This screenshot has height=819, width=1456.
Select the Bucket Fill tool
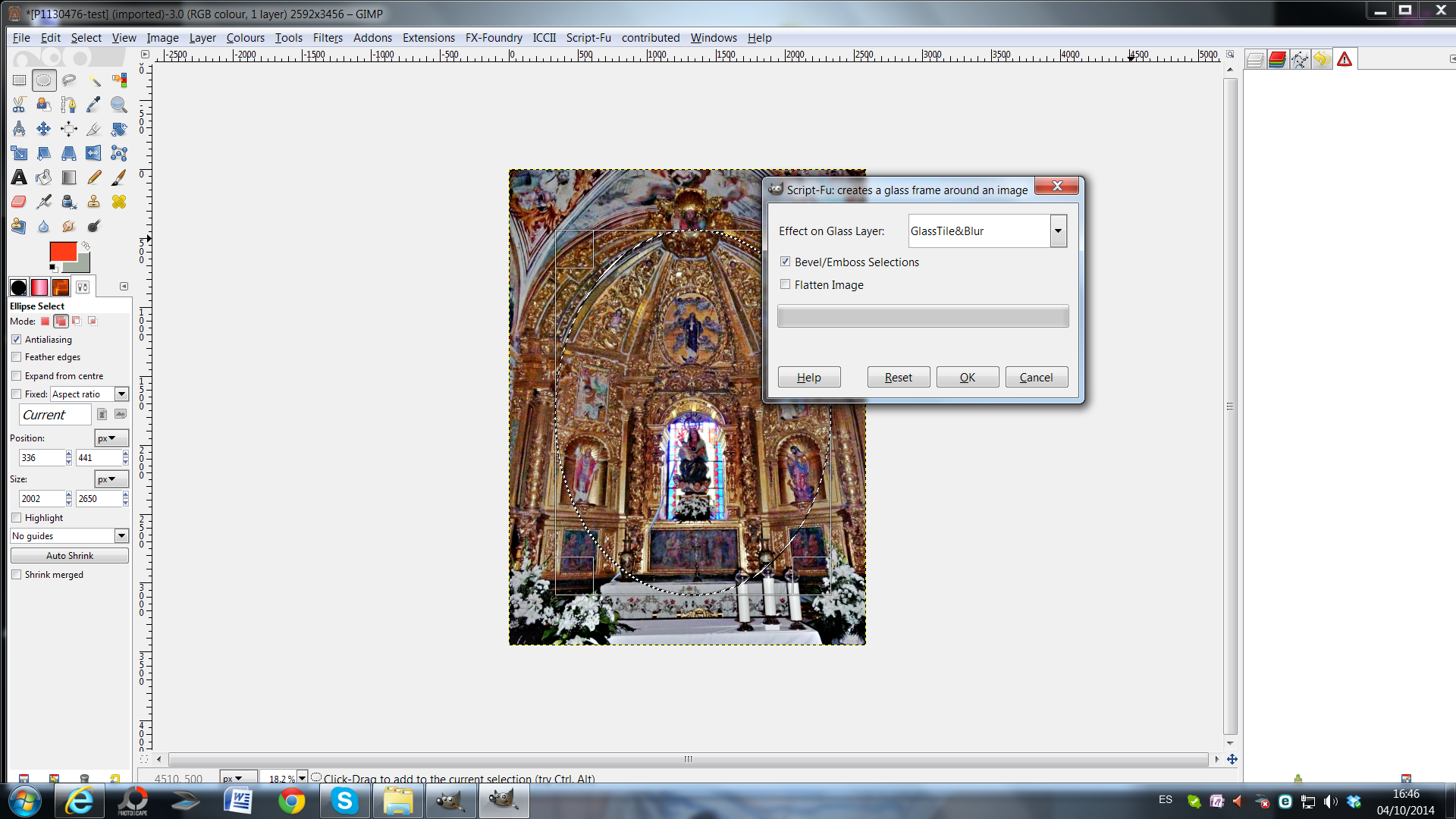click(x=44, y=177)
